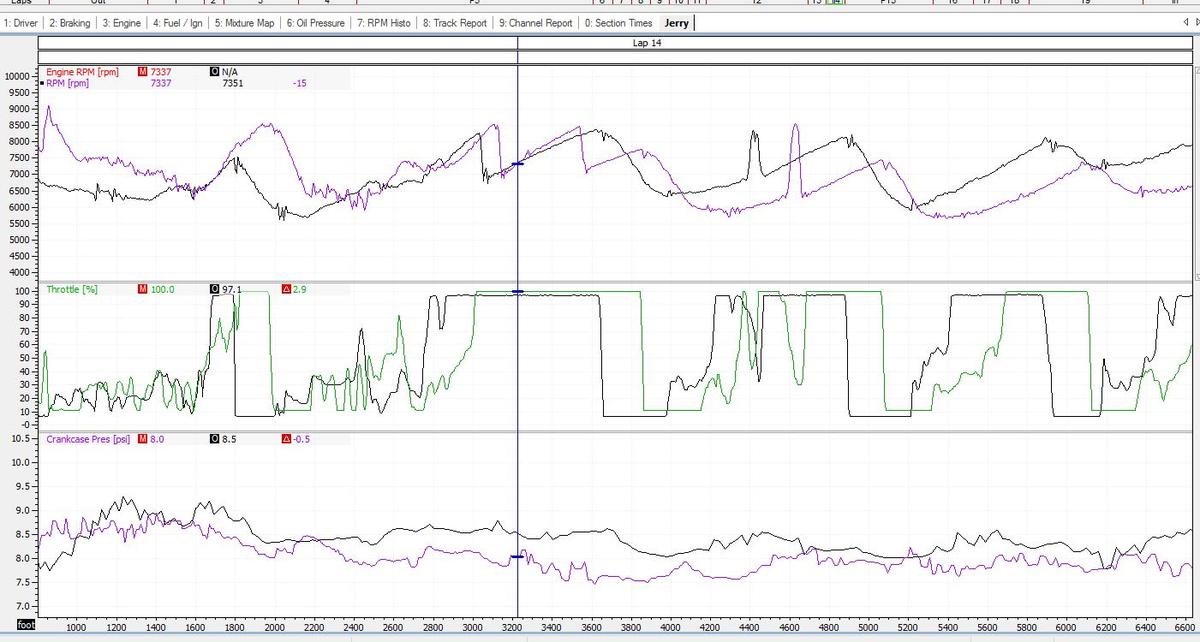Open the 8: Track Report tab
This screenshot has height=642, width=1200.
[x=455, y=23]
